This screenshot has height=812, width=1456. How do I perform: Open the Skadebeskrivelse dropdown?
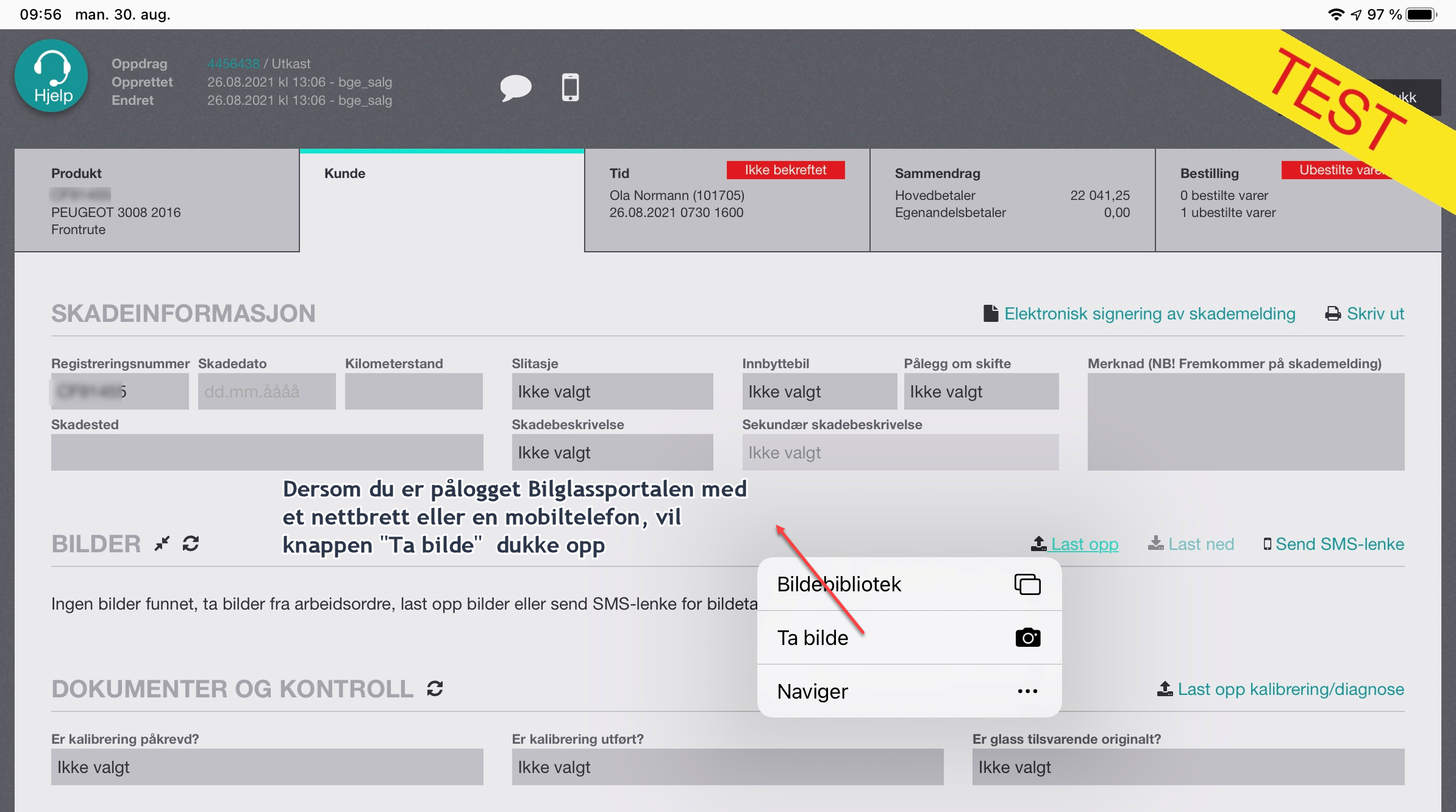point(612,452)
